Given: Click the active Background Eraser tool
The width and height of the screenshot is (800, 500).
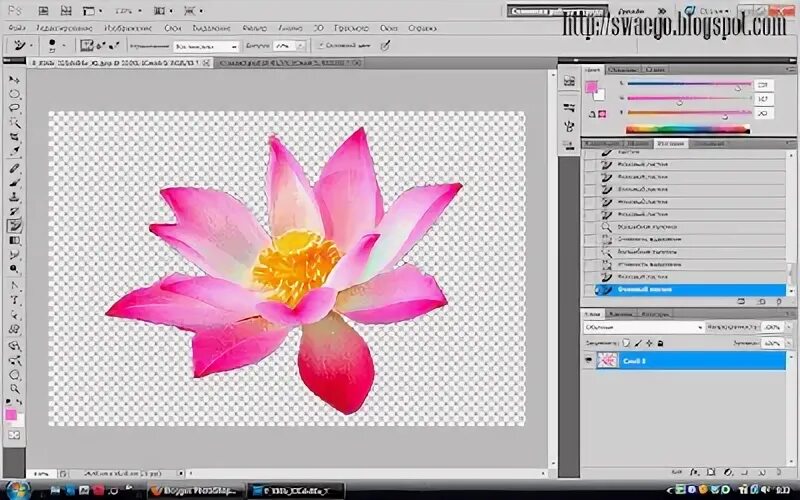Looking at the screenshot, I should pos(14,226).
